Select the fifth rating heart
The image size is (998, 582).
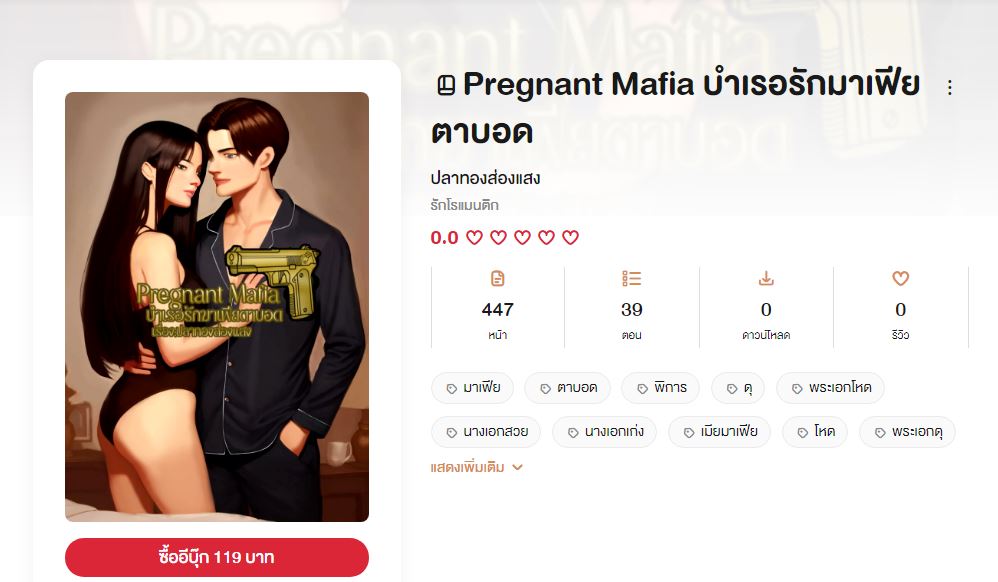coord(570,238)
